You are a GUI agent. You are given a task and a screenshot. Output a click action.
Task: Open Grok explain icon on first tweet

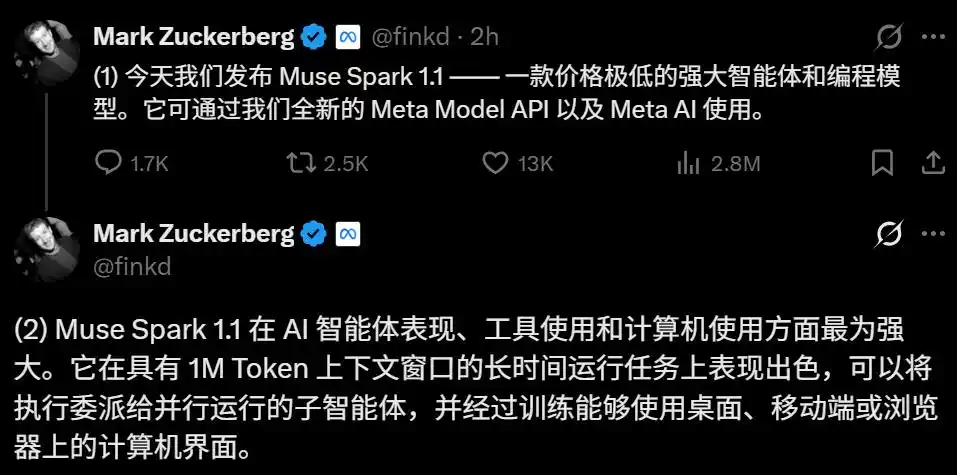coord(889,38)
